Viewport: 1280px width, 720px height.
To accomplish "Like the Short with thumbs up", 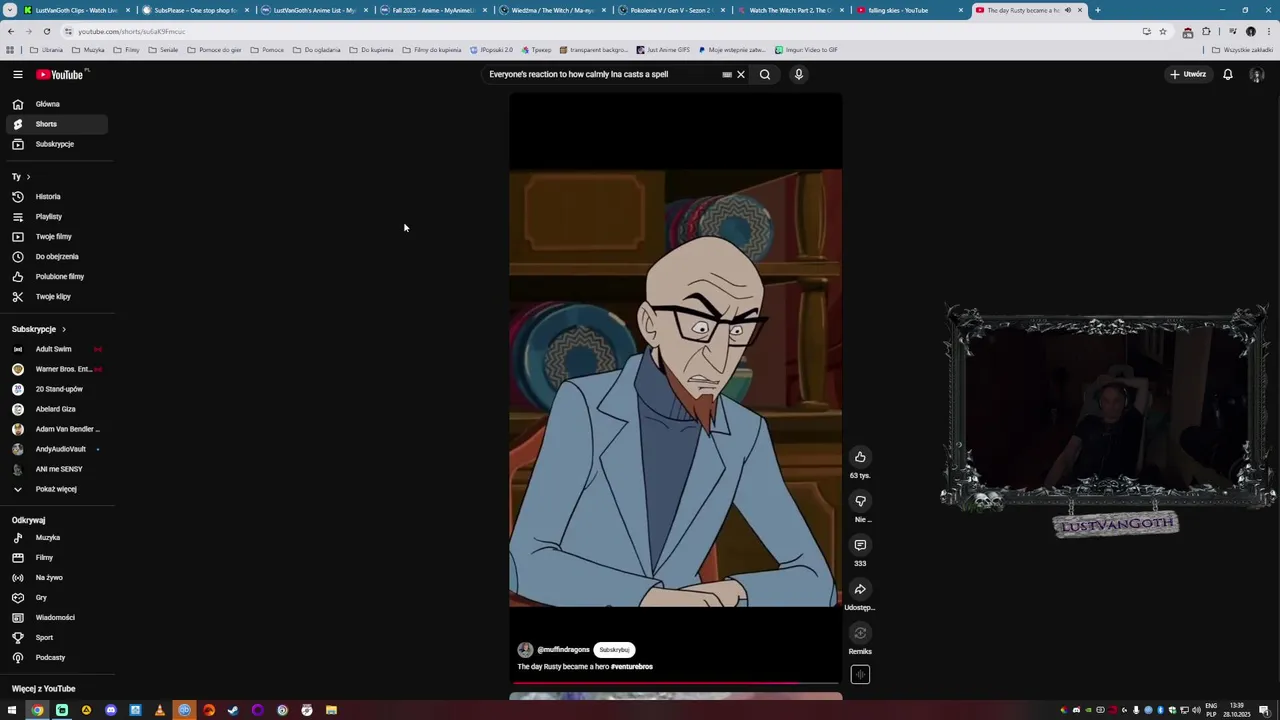I will tap(860, 457).
